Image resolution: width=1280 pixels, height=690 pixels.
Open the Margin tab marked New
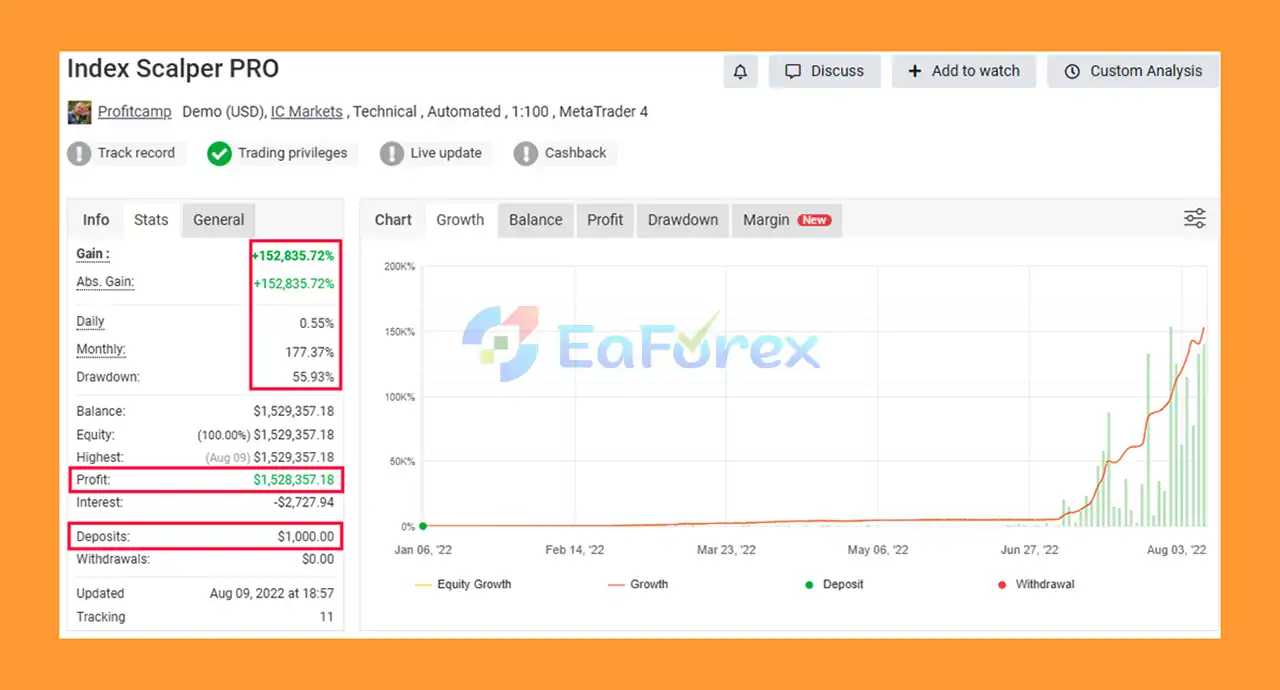(x=787, y=220)
